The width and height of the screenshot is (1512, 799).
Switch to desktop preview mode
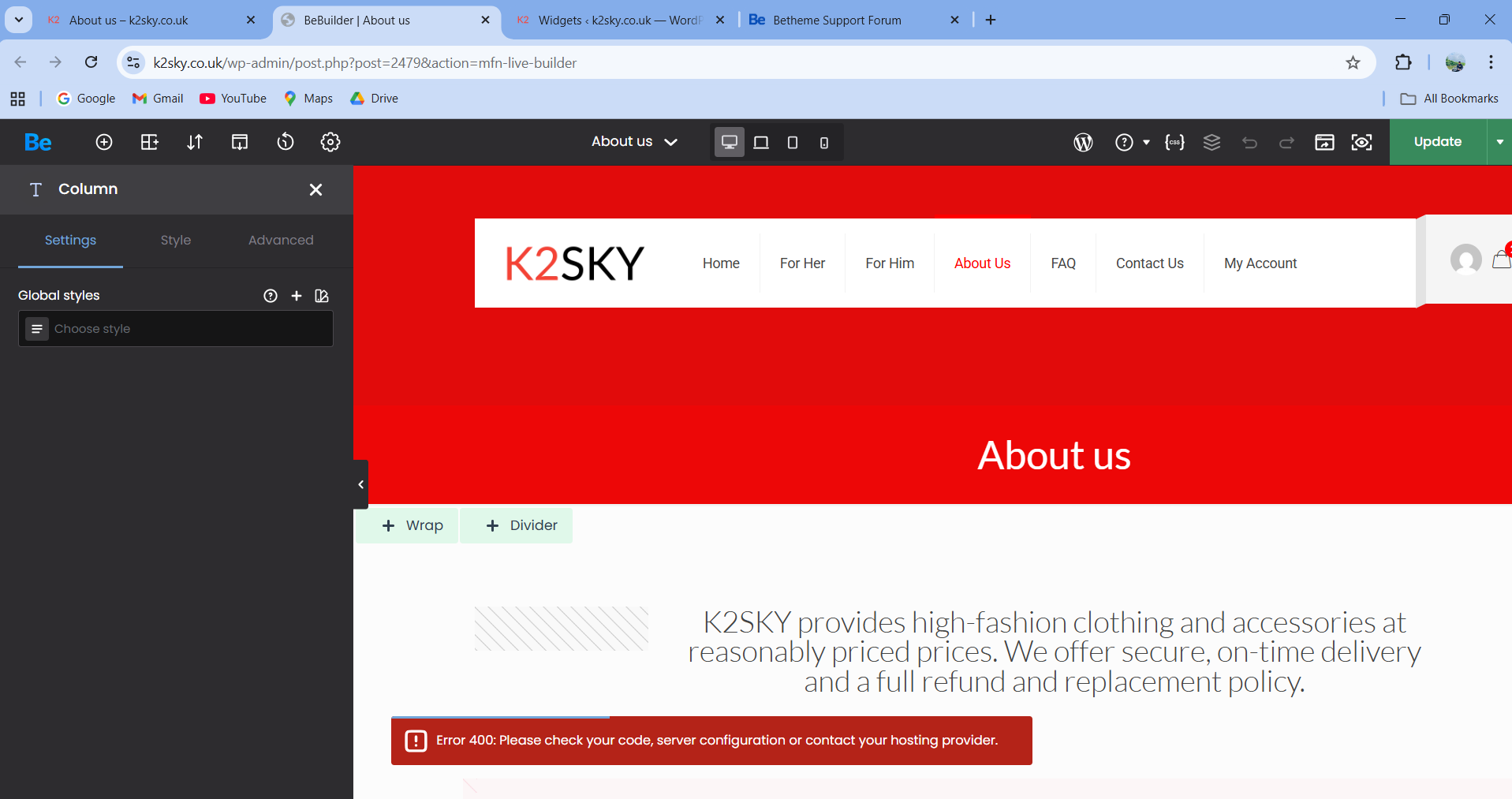(730, 142)
